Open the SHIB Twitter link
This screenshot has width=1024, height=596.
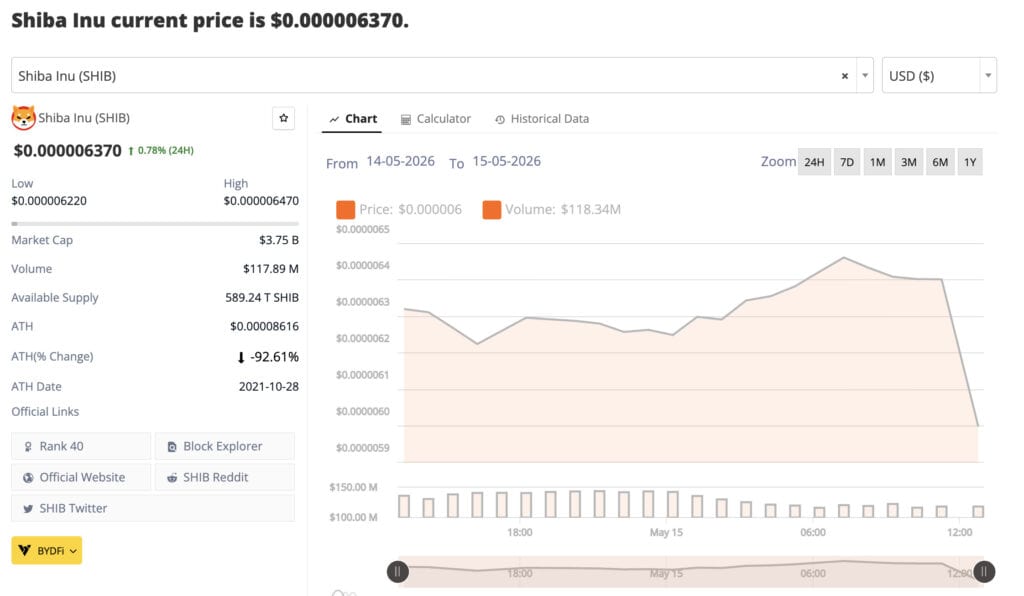click(x=153, y=509)
